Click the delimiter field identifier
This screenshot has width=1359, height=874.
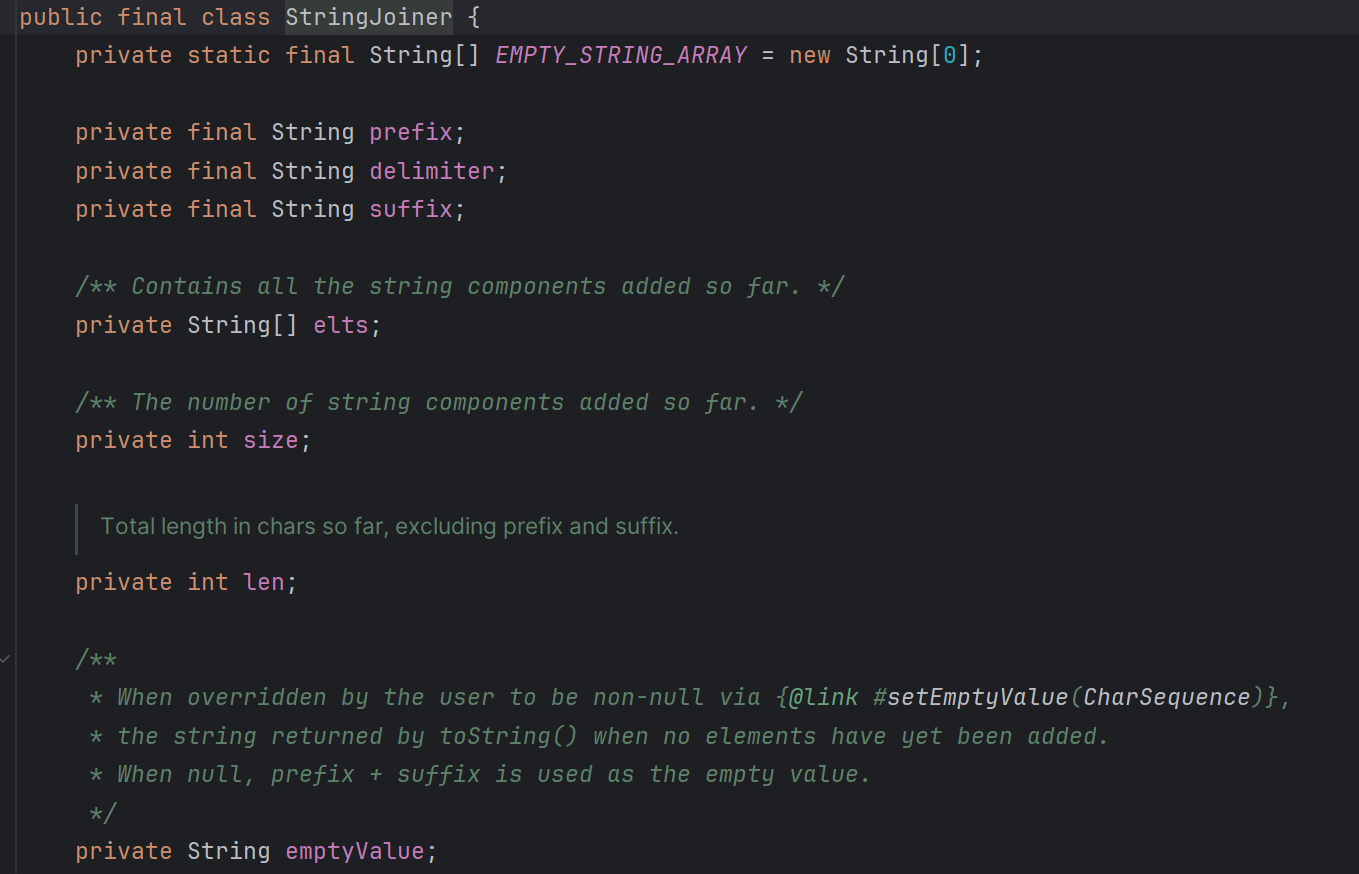click(431, 170)
